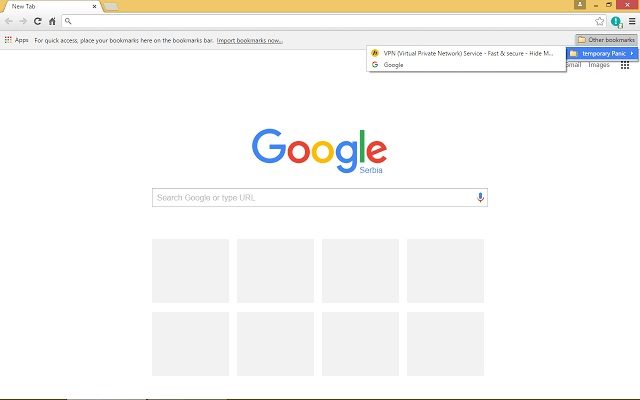Click the Reload page icon

pyautogui.click(x=37, y=21)
